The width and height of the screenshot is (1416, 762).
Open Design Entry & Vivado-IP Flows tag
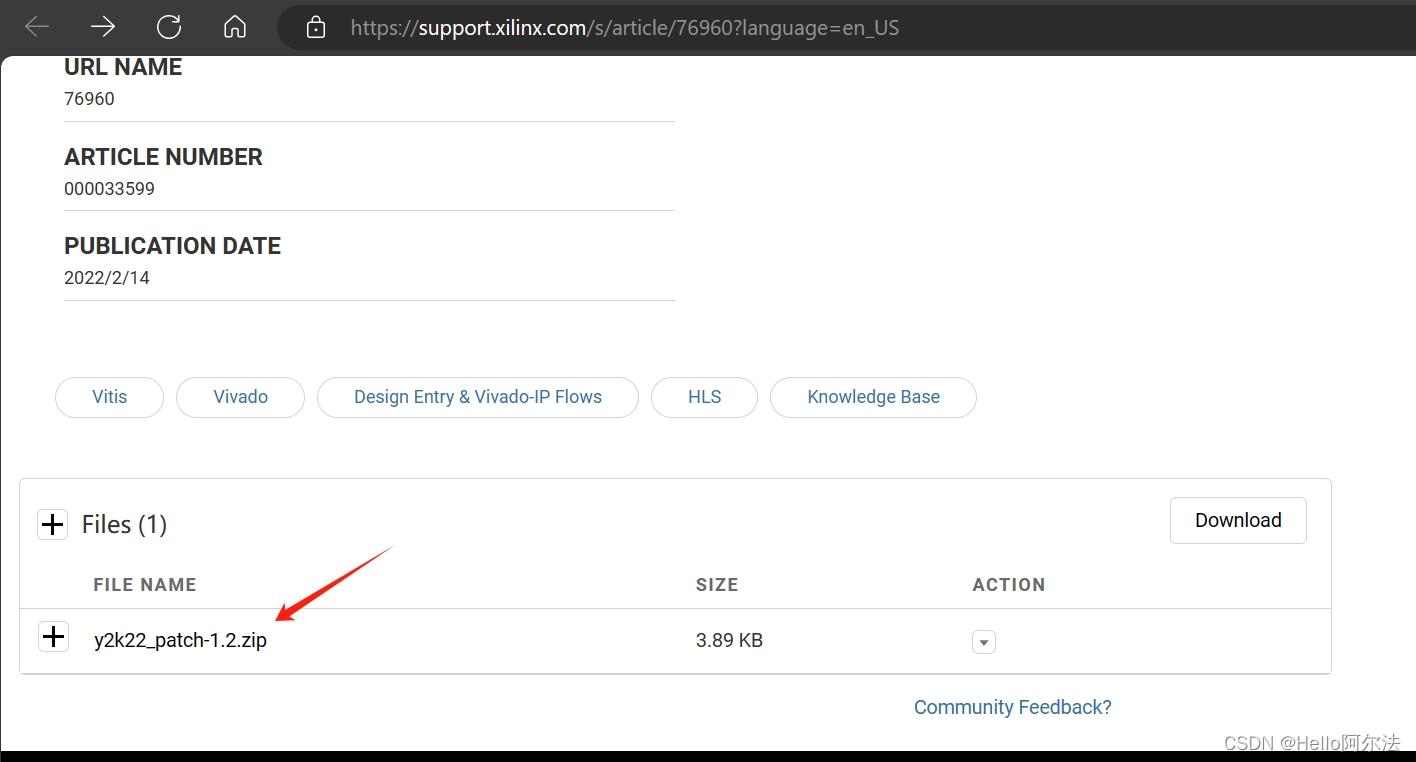478,397
